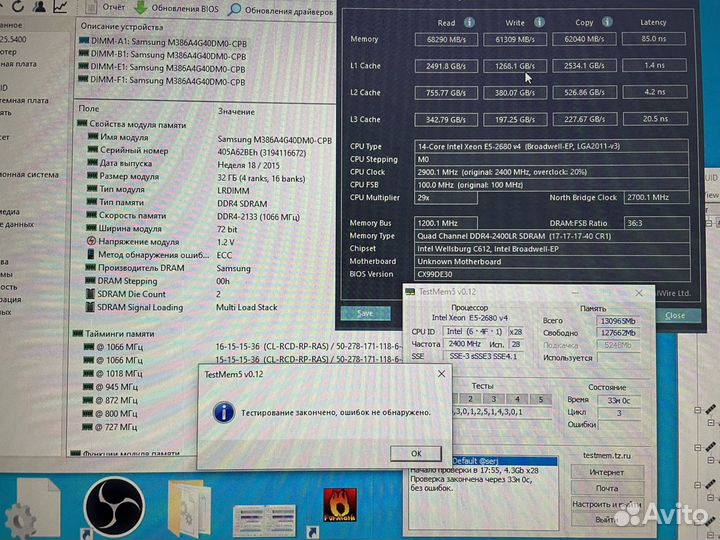Click the BIOS Version CX99DE30 field
The image size is (720, 540).
click(x=552, y=274)
